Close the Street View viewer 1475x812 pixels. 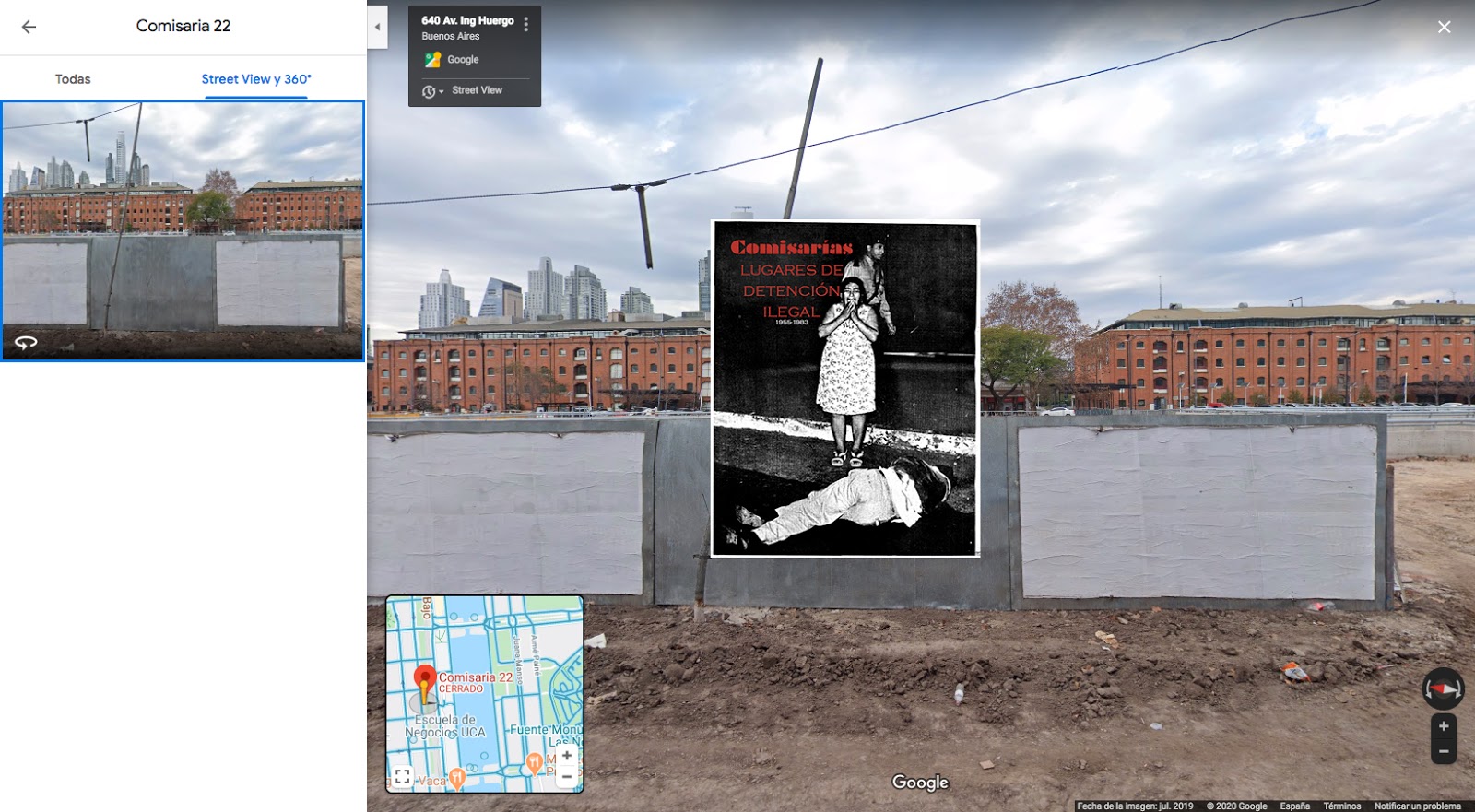[x=1445, y=27]
